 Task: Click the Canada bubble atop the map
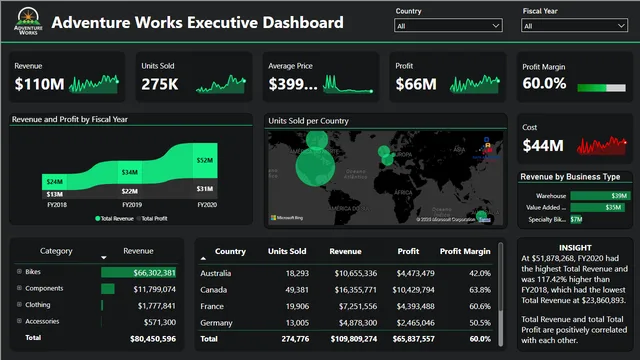317,140
